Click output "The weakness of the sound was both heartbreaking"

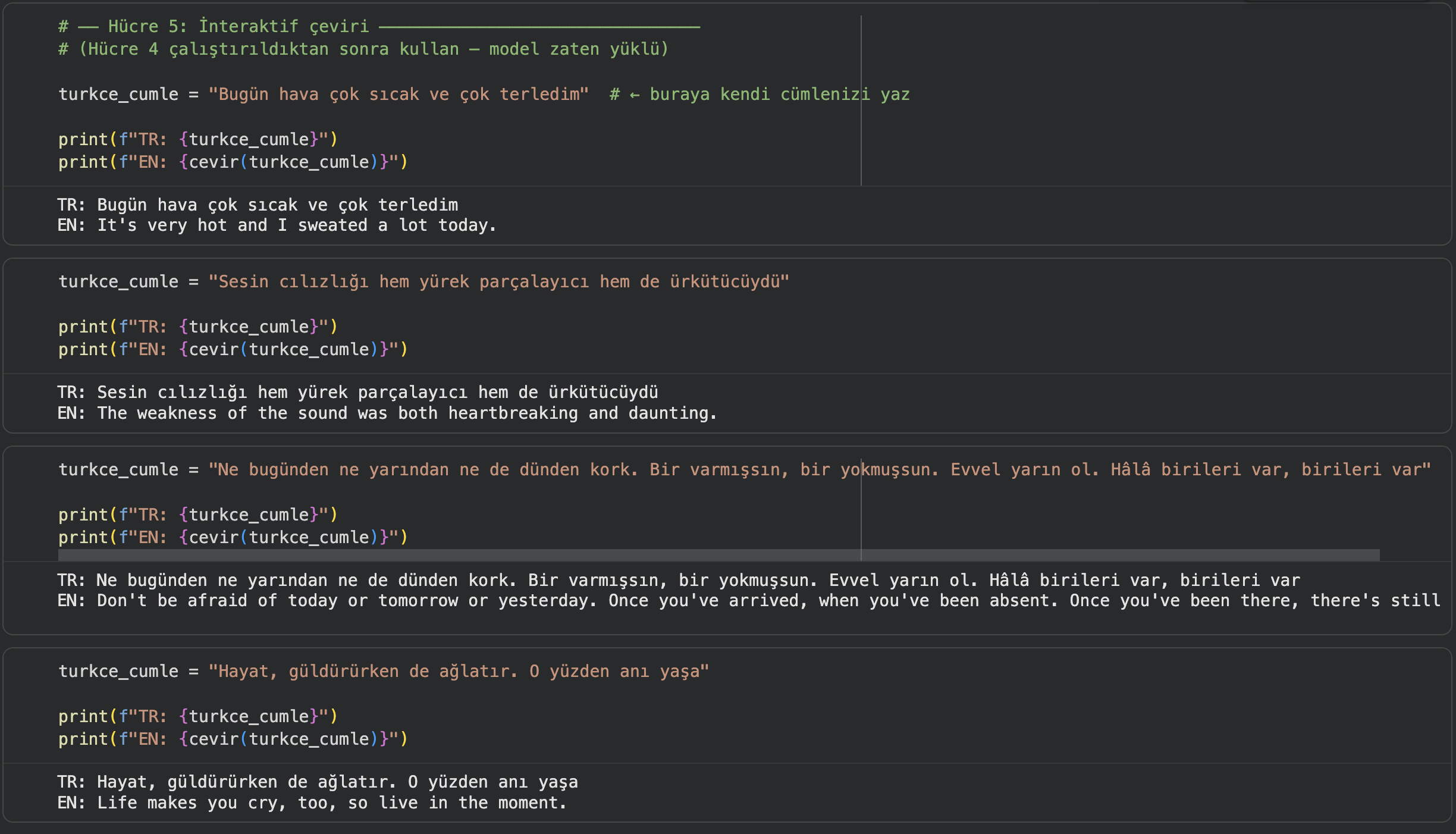(338, 413)
